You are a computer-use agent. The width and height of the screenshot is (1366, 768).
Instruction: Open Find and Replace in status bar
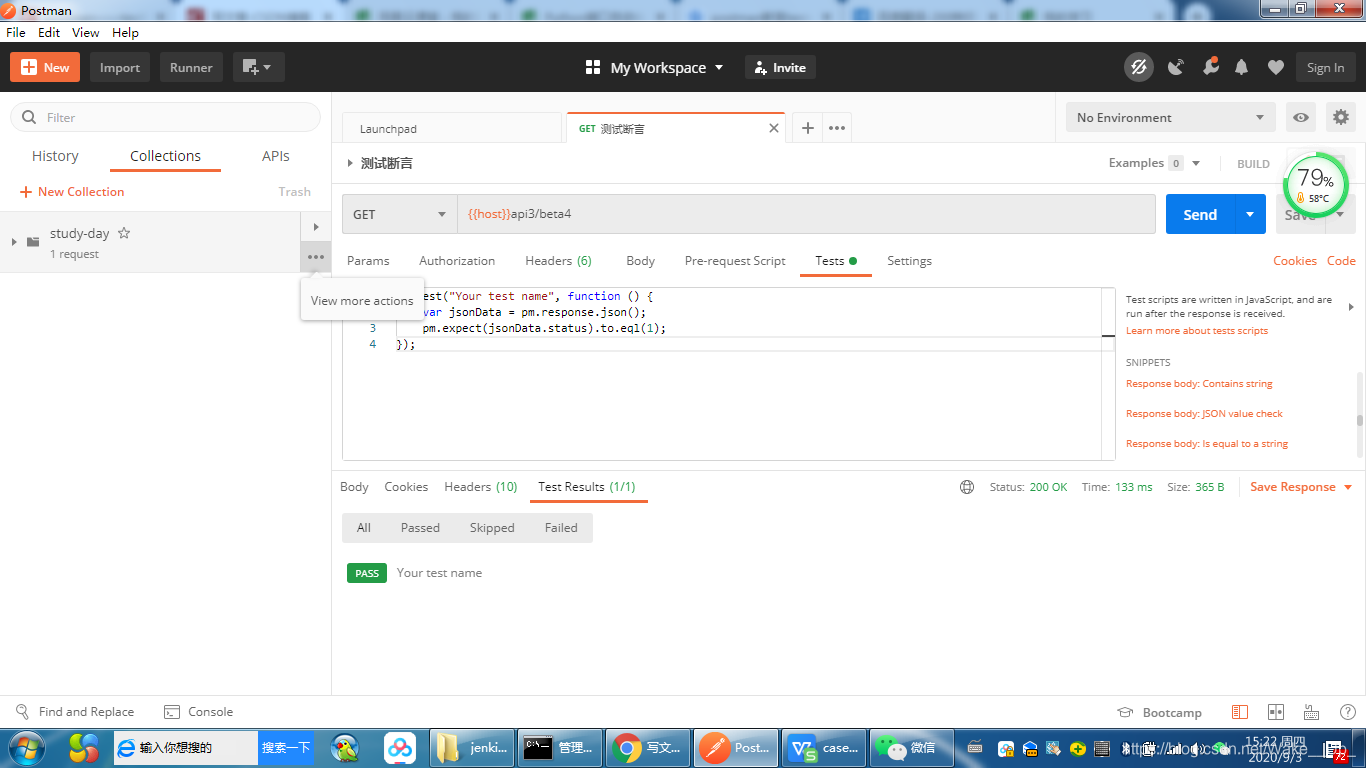pos(75,712)
